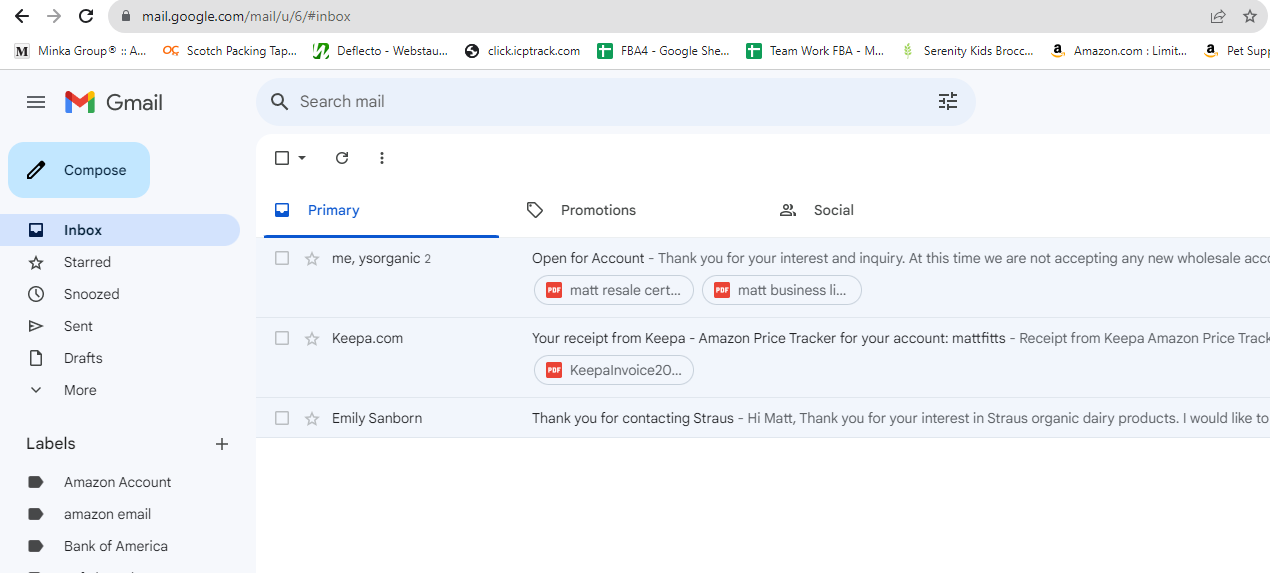Open the Amazon Account label
This screenshot has height=573, width=1270.
pyautogui.click(x=120, y=482)
